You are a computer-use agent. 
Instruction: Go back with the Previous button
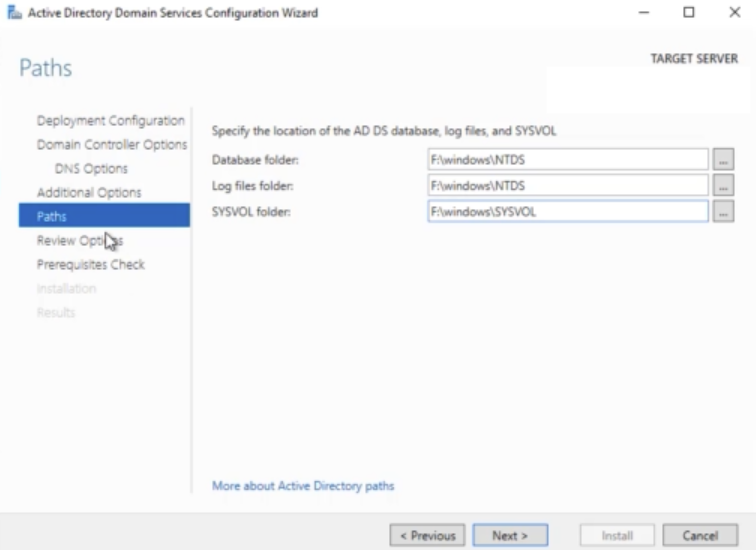pyautogui.click(x=427, y=535)
